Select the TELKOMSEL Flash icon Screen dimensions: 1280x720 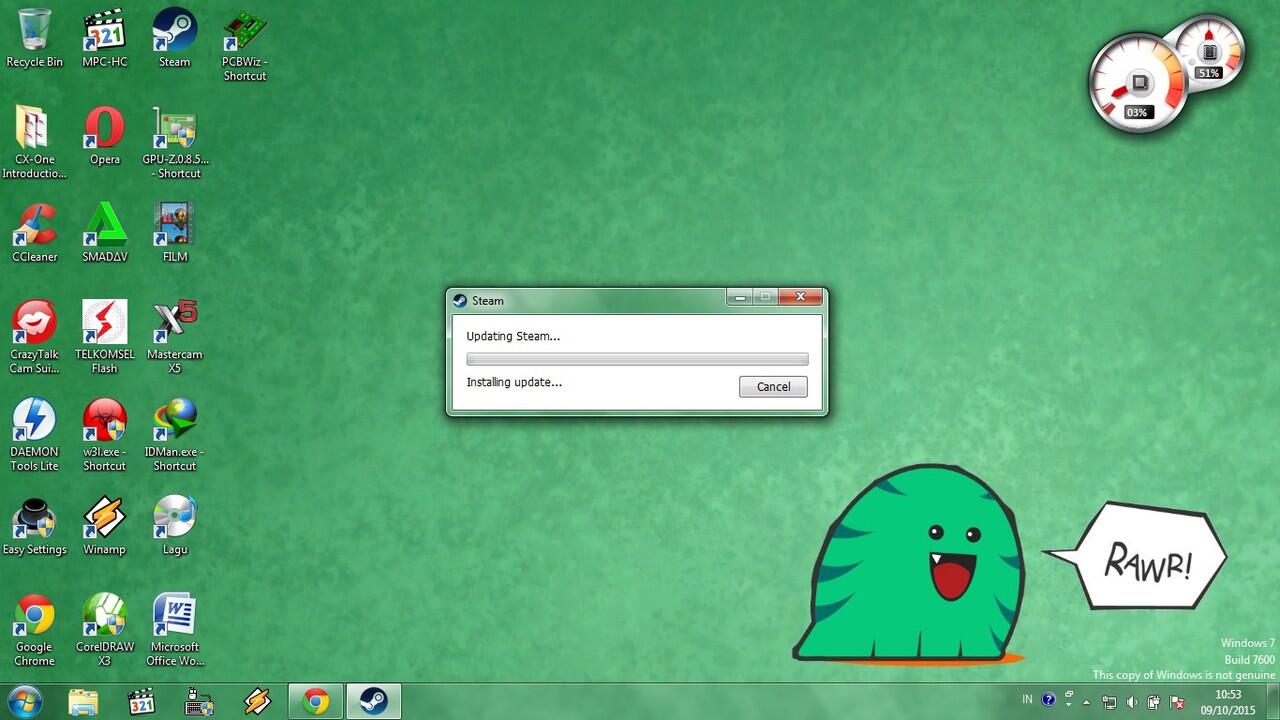click(105, 337)
